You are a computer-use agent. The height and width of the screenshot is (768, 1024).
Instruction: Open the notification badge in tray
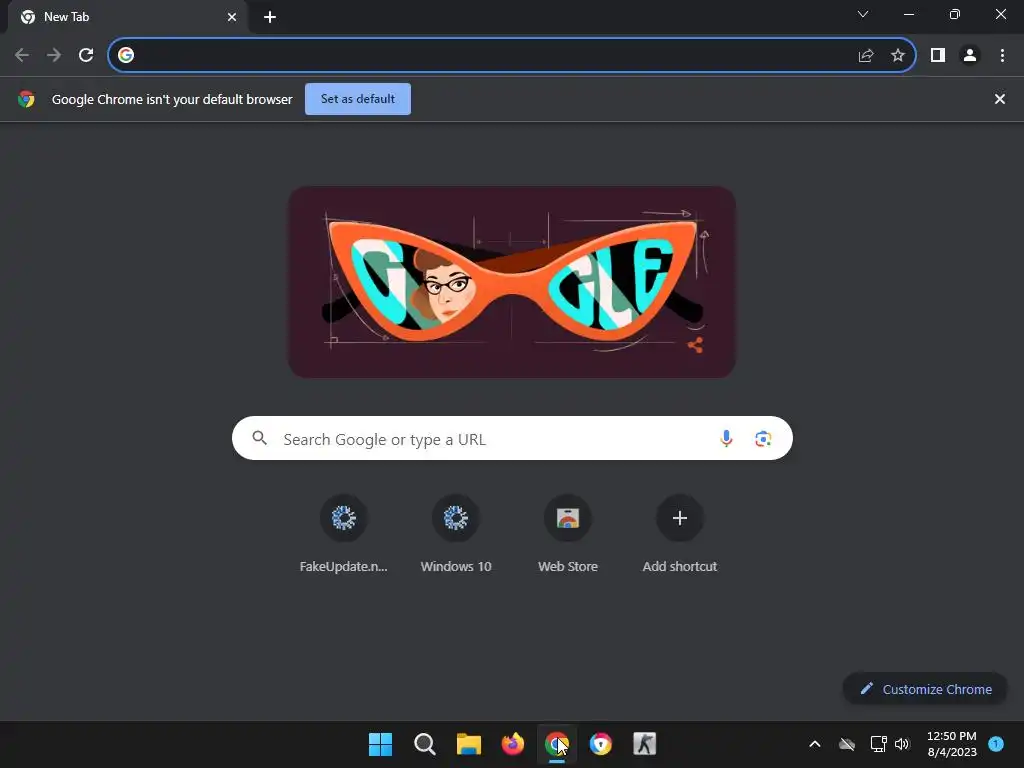coord(996,743)
